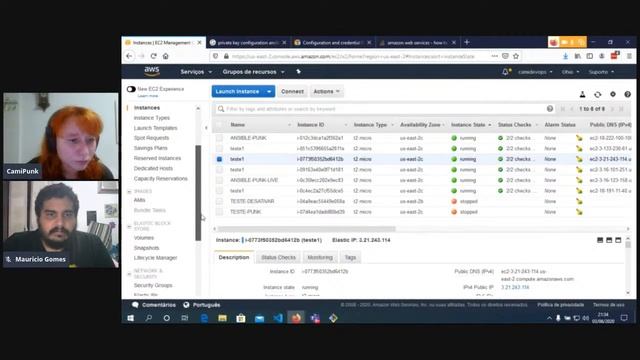Expand the Serviços menu
Screen dimensions: 640x360
click(x=196, y=72)
